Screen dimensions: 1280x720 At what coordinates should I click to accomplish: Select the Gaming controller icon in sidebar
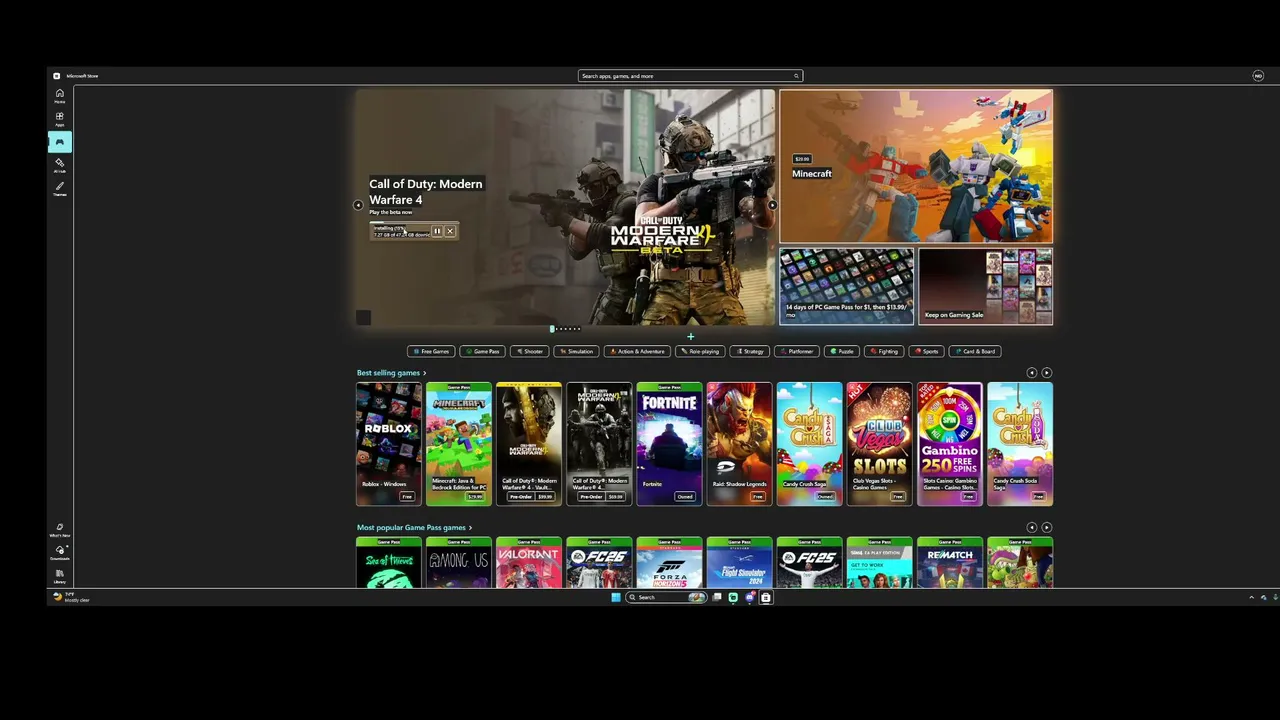click(59, 142)
